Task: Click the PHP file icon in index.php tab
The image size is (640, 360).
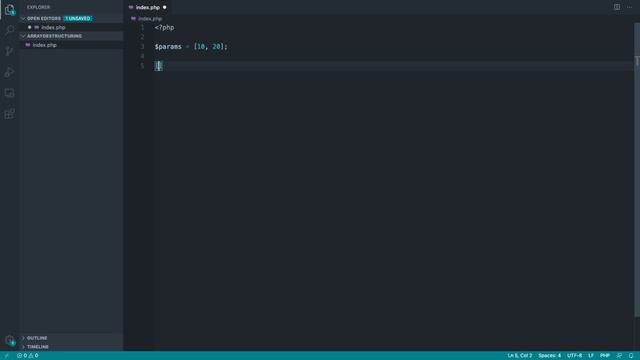Action: 131,7
